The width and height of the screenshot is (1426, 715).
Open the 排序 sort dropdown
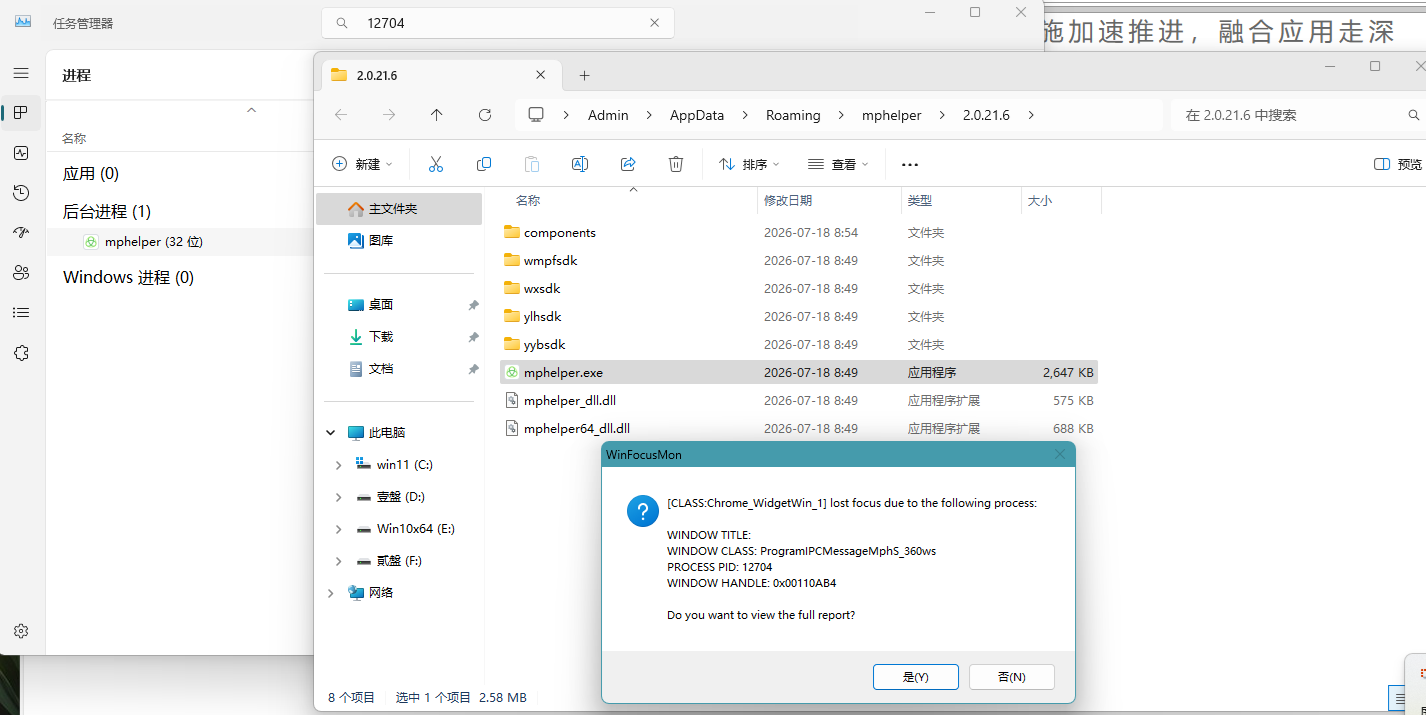(749, 164)
